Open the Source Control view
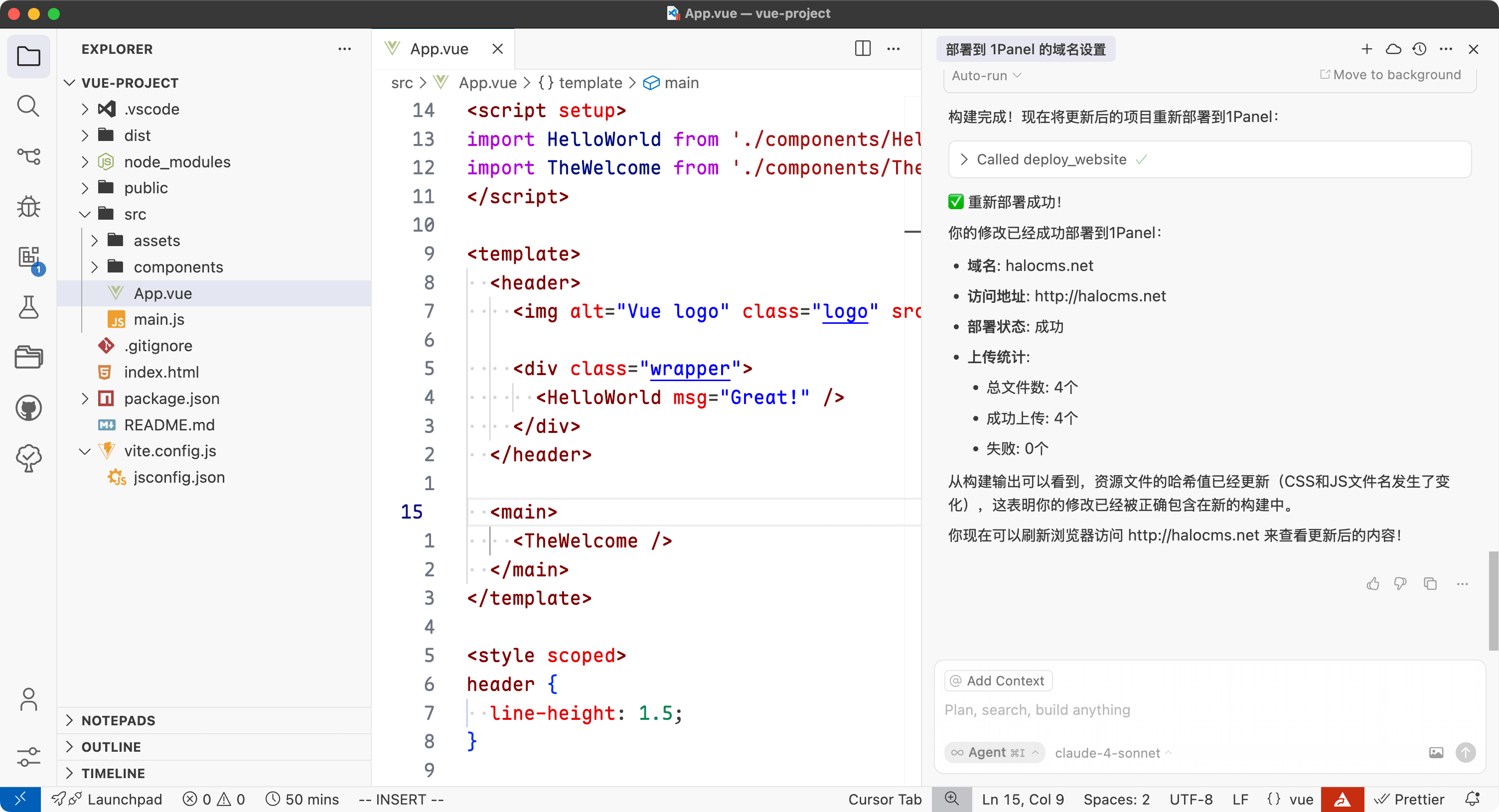Image resolution: width=1499 pixels, height=812 pixels. 28,156
